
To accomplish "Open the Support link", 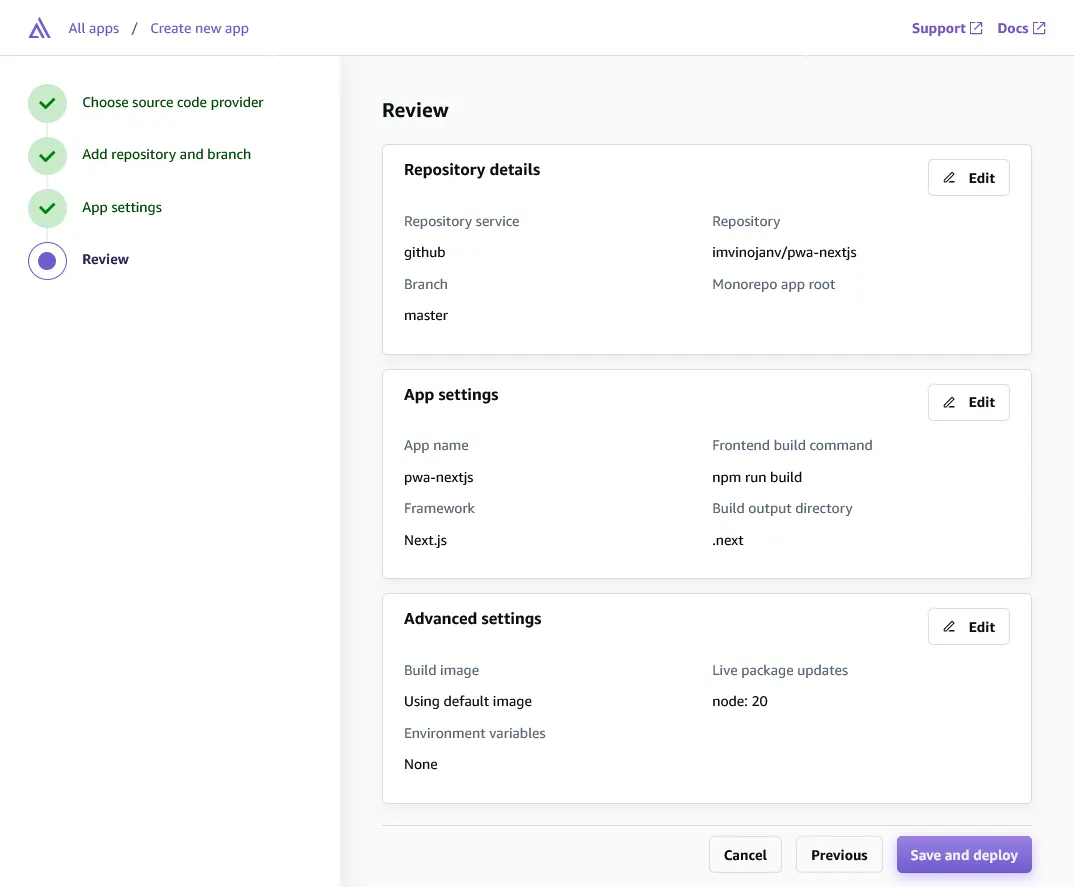I will point(938,28).
